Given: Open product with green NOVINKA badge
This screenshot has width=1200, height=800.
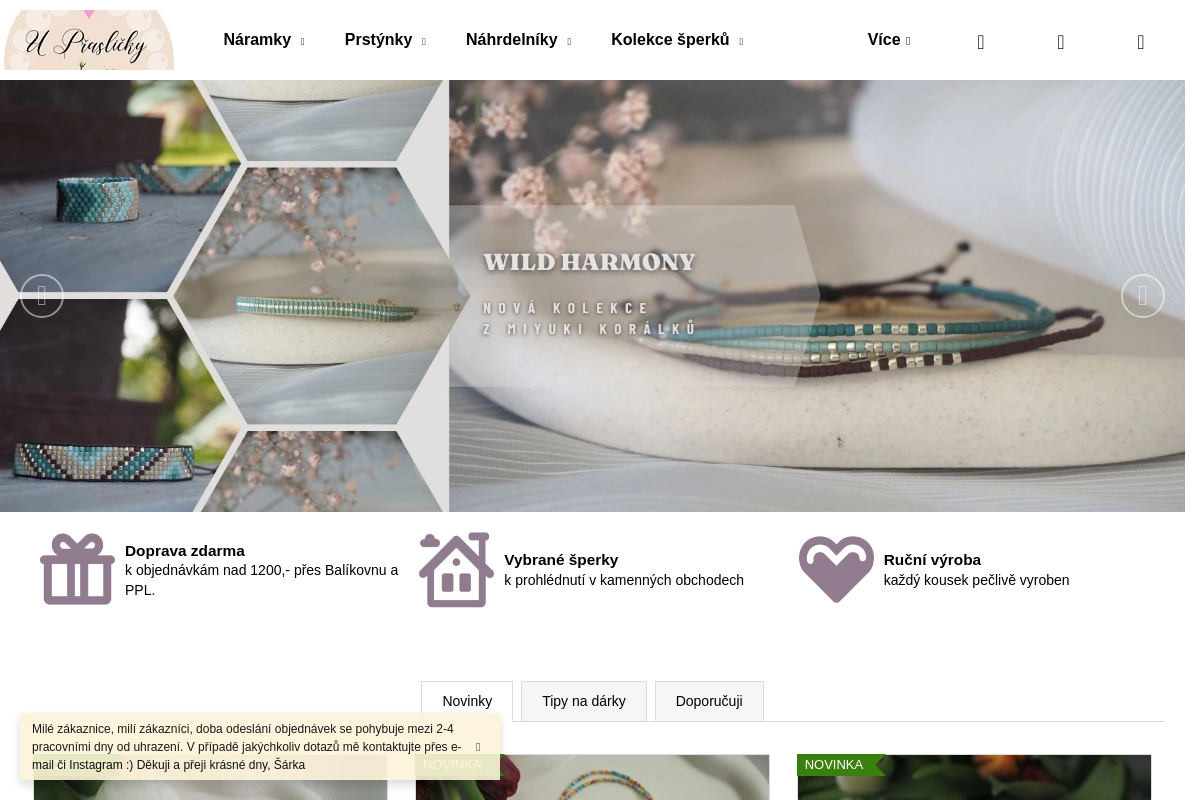Looking at the screenshot, I should pos(974,778).
